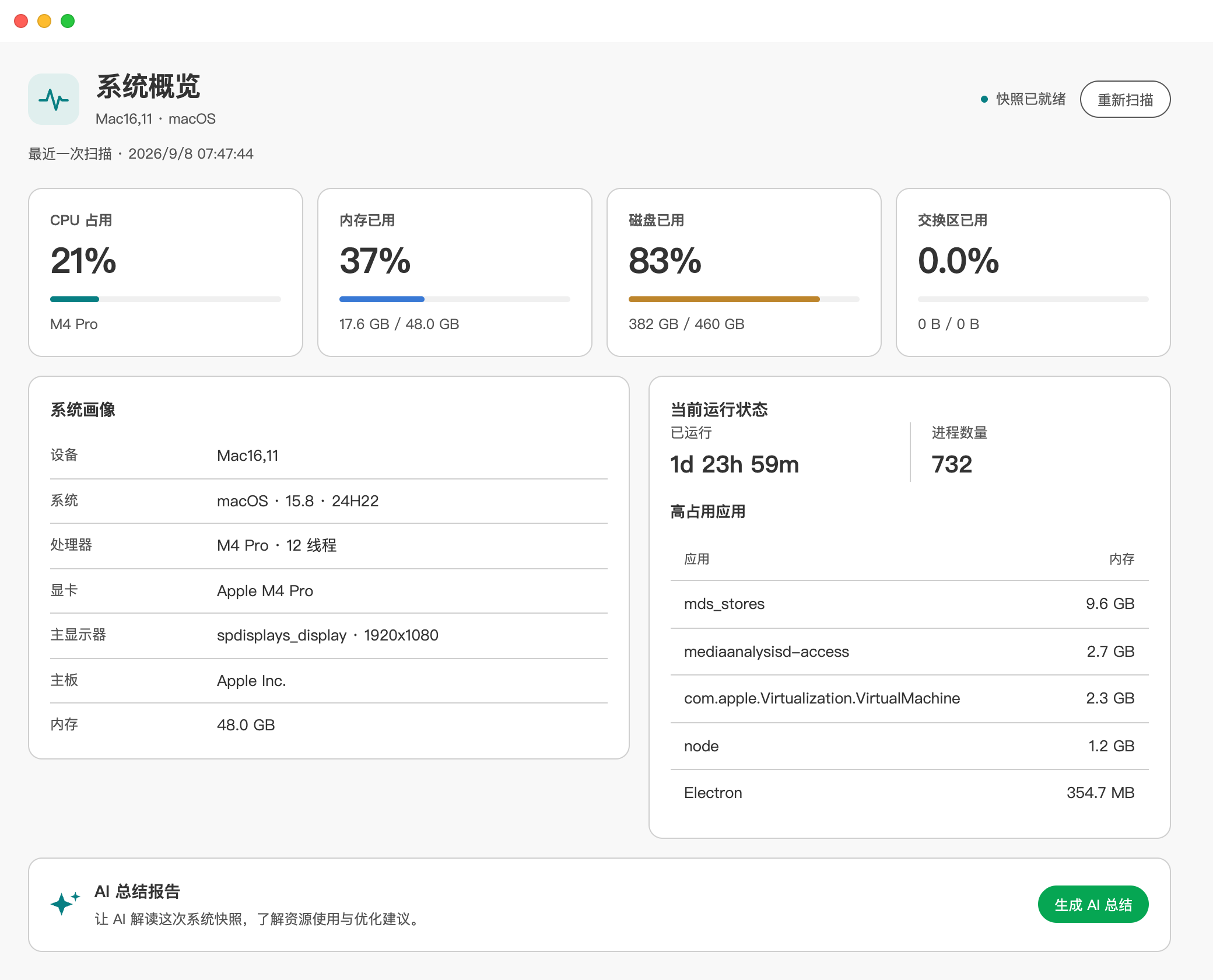Select the Apple M4 Pro graphics value
This screenshot has height=980, width=1213.
(x=265, y=591)
